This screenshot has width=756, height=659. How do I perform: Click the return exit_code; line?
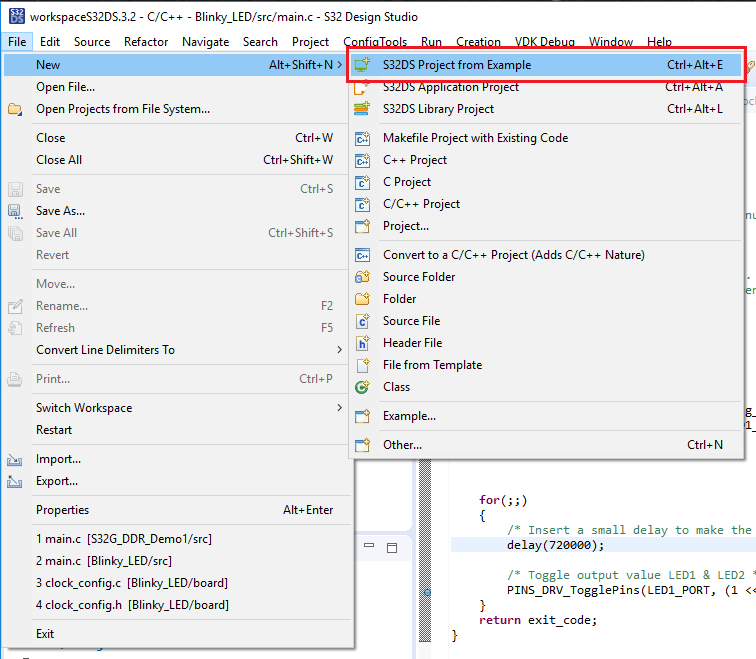pyautogui.click(x=538, y=620)
